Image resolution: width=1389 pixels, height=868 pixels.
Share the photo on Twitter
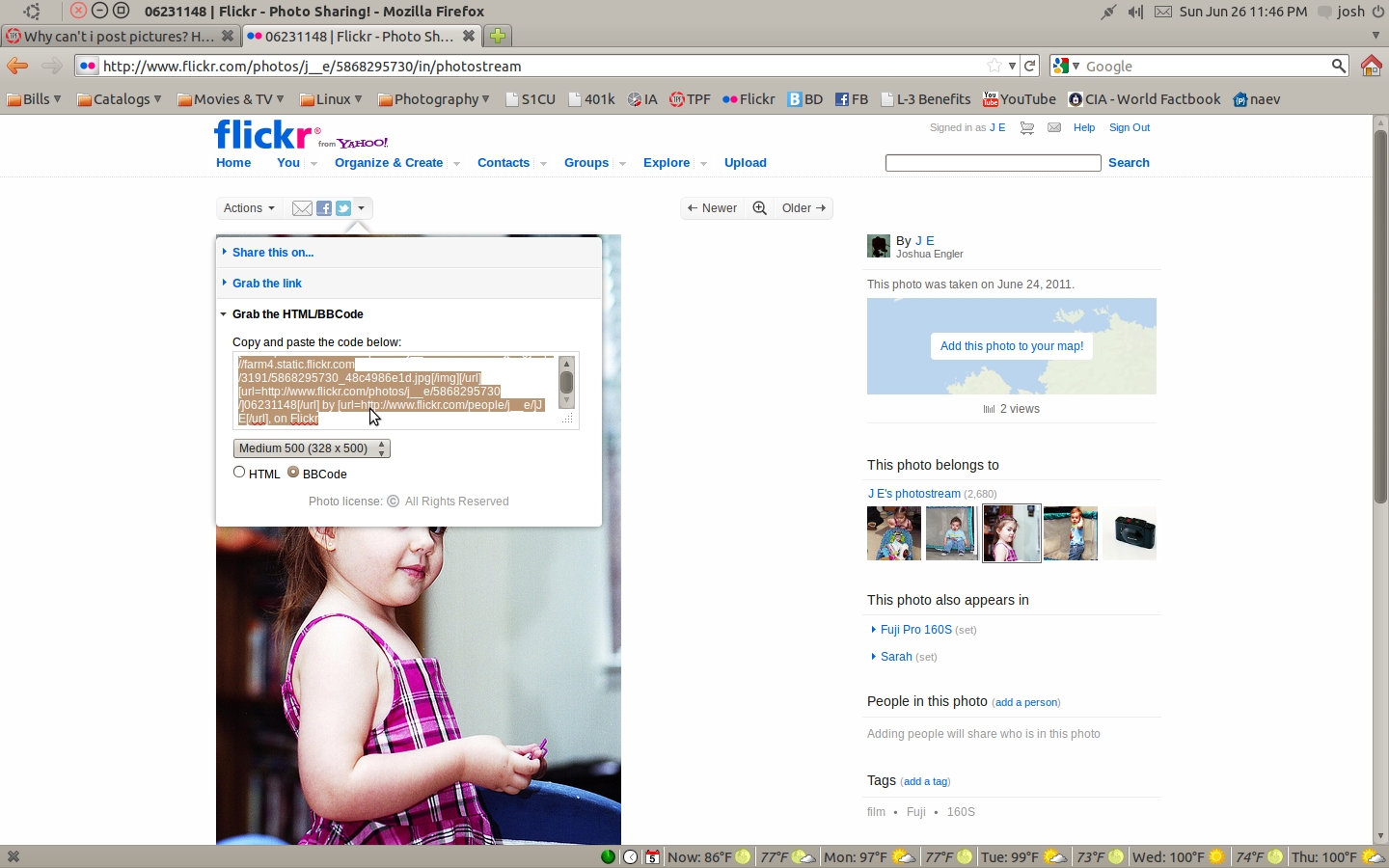click(342, 208)
